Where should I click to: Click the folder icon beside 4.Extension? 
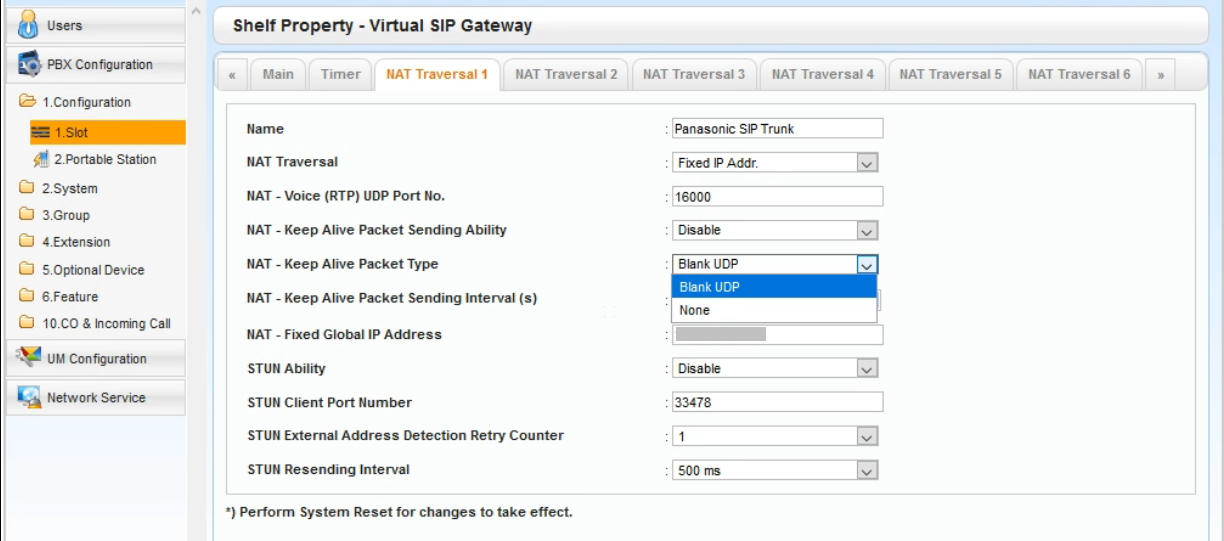coord(27,242)
